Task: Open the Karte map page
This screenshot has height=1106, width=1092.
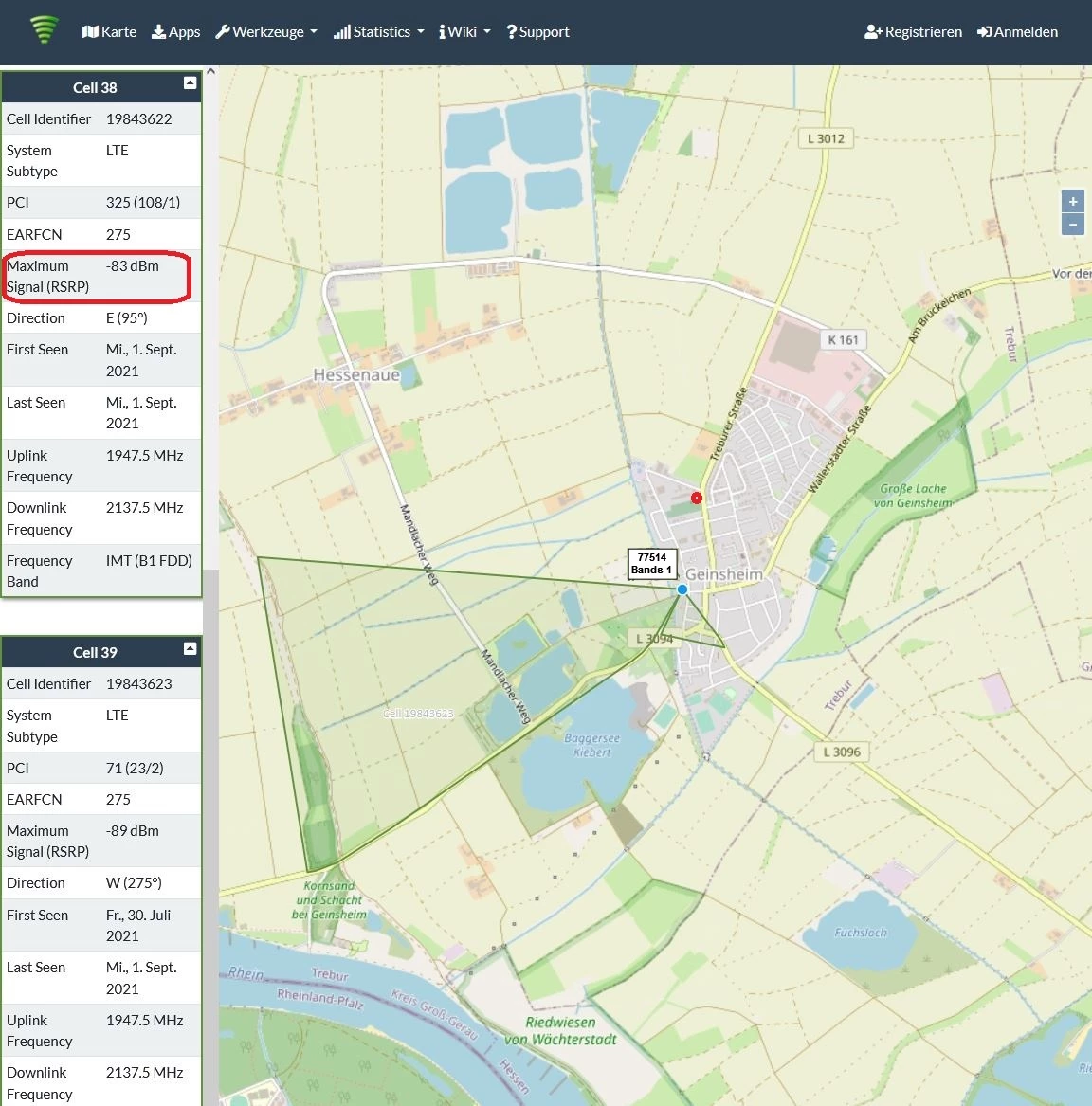Action: [x=109, y=32]
